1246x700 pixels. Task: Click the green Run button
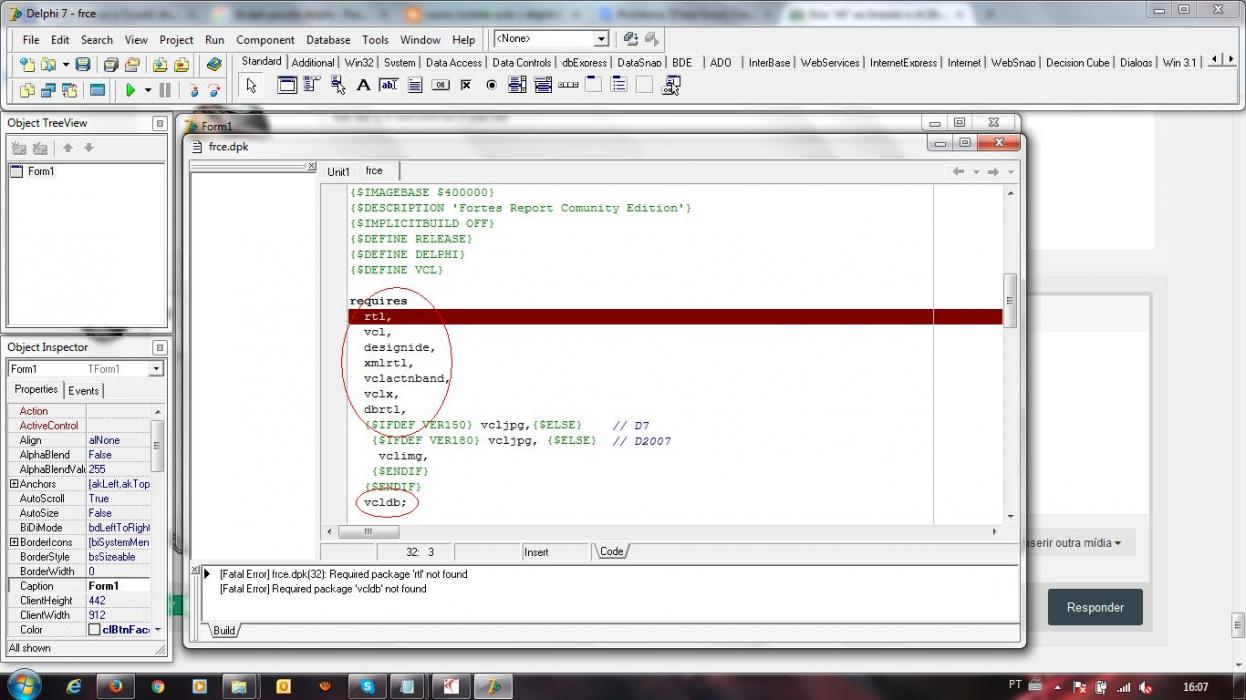130,90
